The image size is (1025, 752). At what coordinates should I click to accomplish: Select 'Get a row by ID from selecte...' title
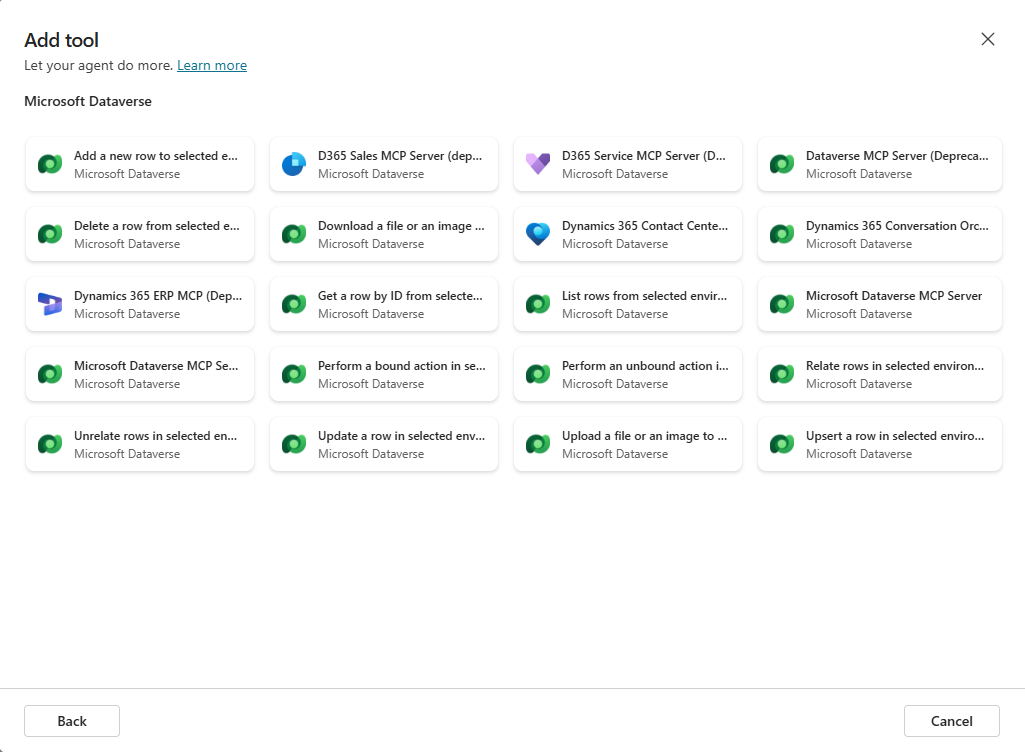click(x=400, y=296)
